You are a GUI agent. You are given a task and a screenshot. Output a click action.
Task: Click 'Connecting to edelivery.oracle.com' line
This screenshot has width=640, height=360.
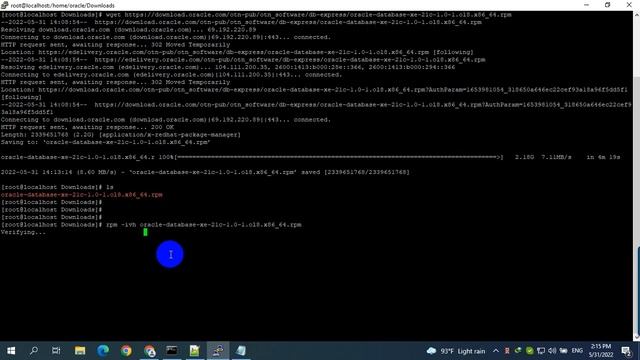[x=171, y=75]
